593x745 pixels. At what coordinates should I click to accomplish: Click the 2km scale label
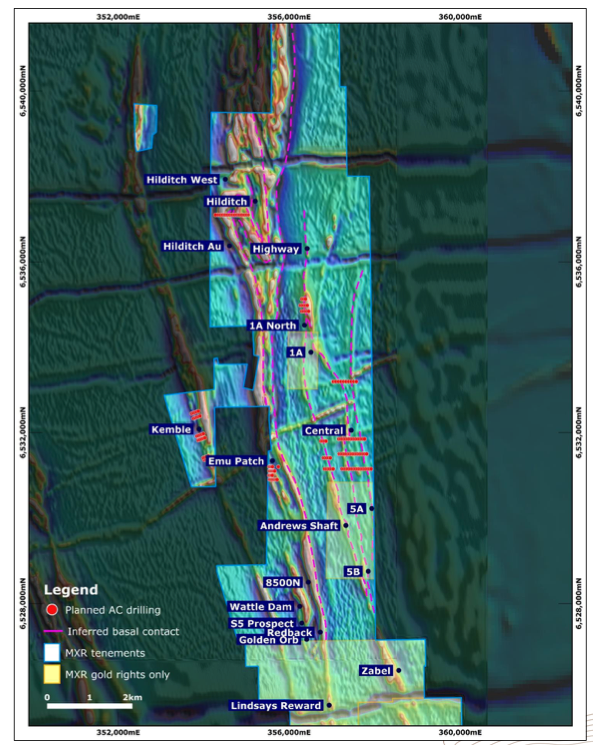(133, 697)
